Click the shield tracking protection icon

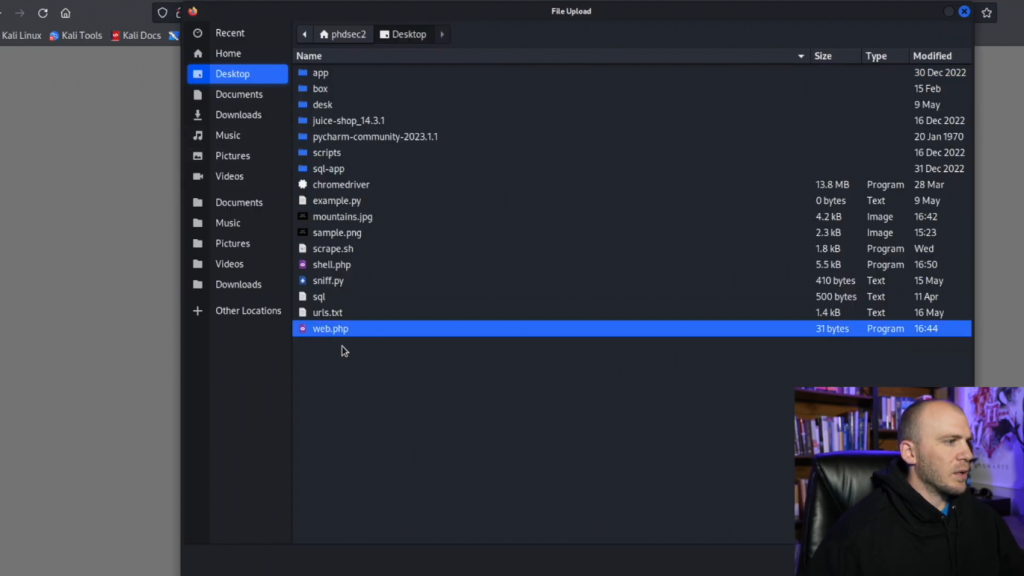click(x=162, y=12)
